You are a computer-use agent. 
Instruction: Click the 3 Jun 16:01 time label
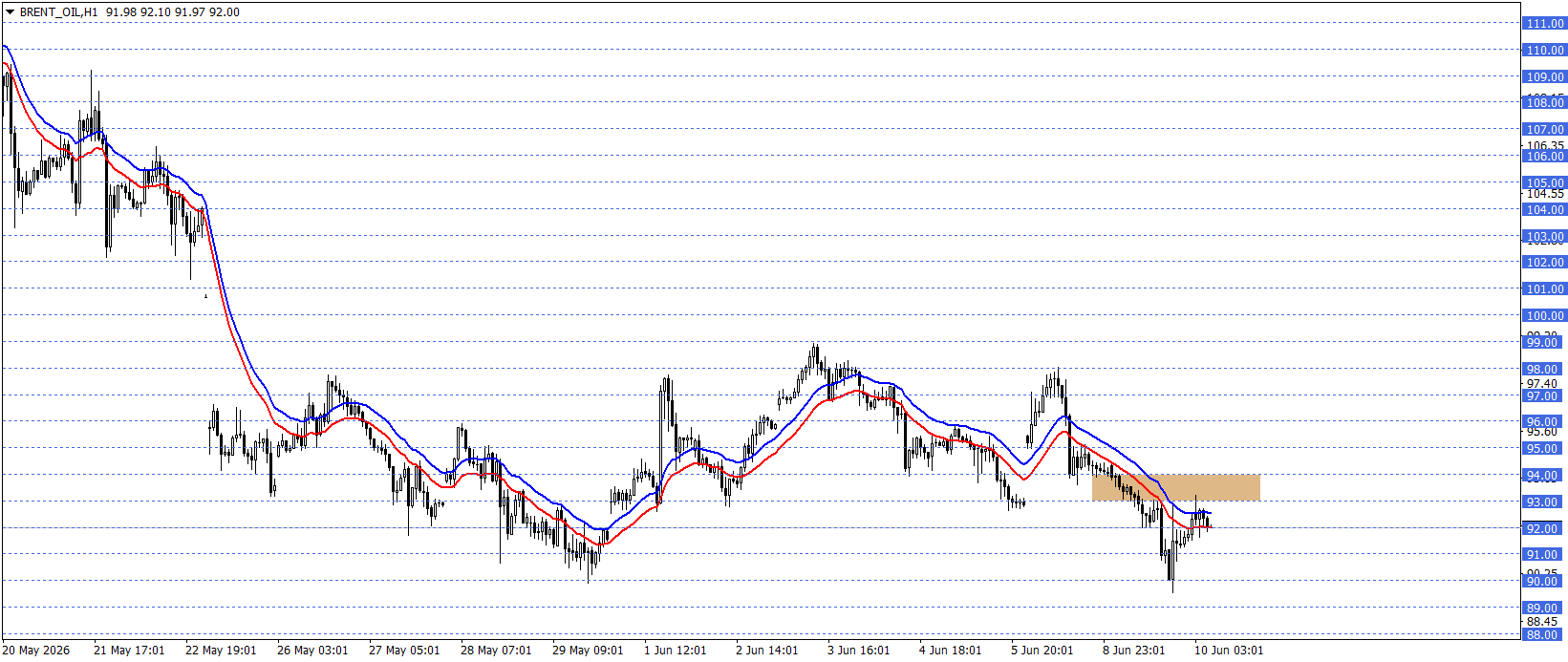(x=859, y=651)
